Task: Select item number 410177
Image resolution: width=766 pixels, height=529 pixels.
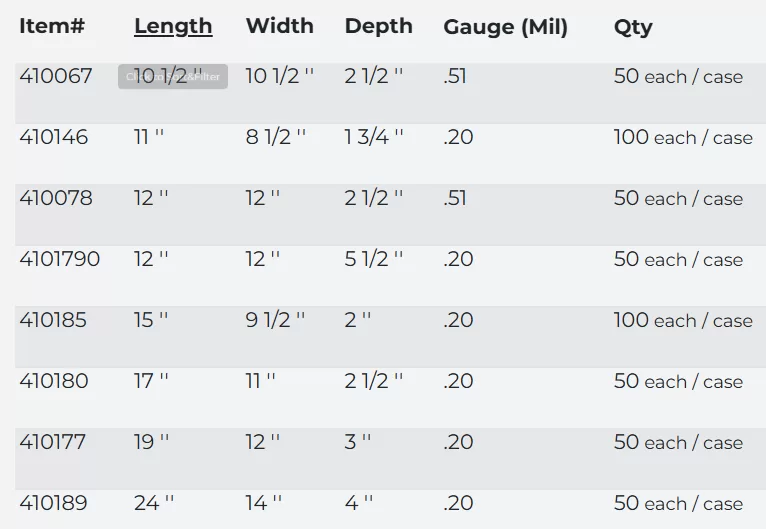Action: [x=53, y=442]
